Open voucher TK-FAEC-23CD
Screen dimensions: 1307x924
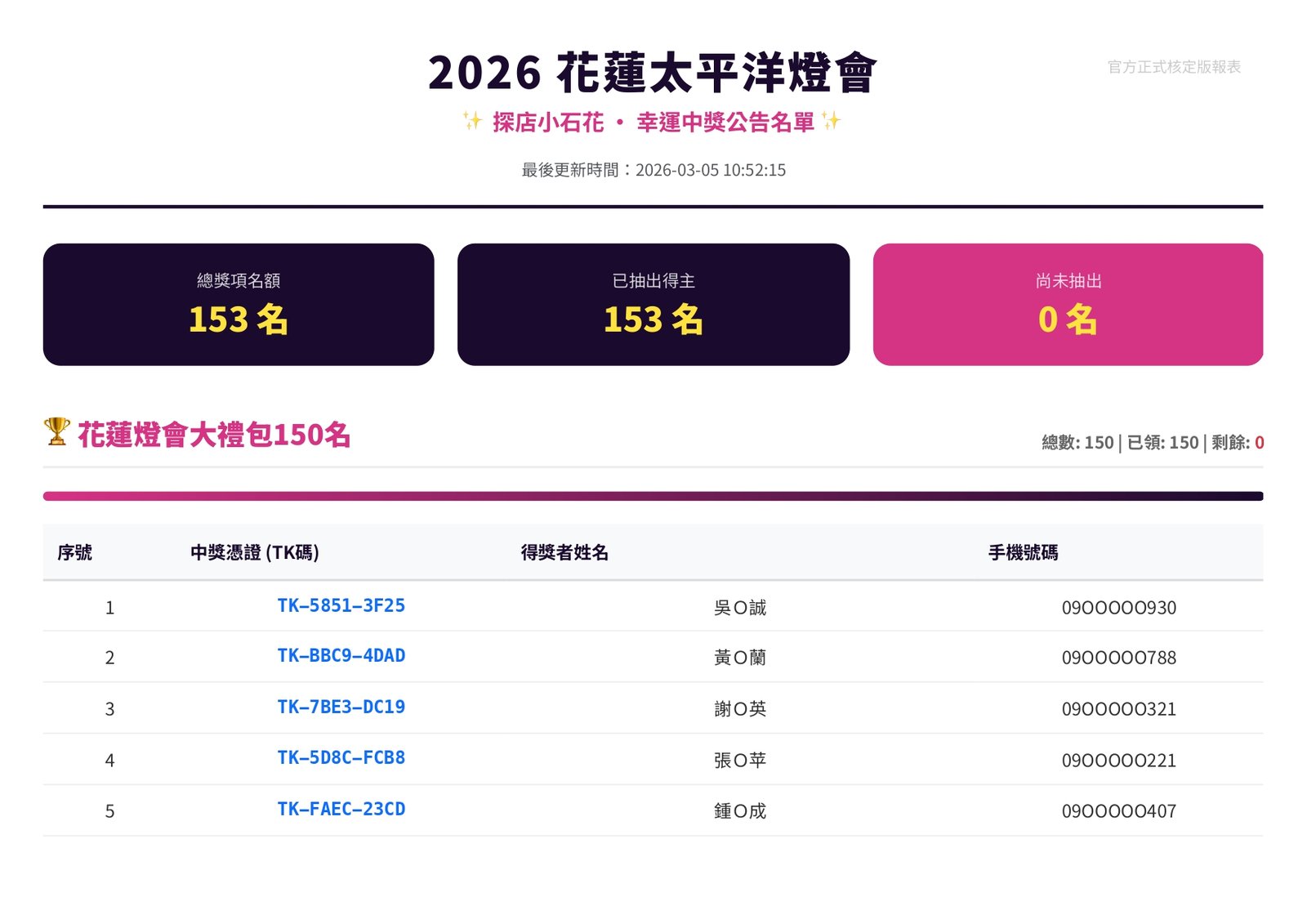pyautogui.click(x=341, y=810)
